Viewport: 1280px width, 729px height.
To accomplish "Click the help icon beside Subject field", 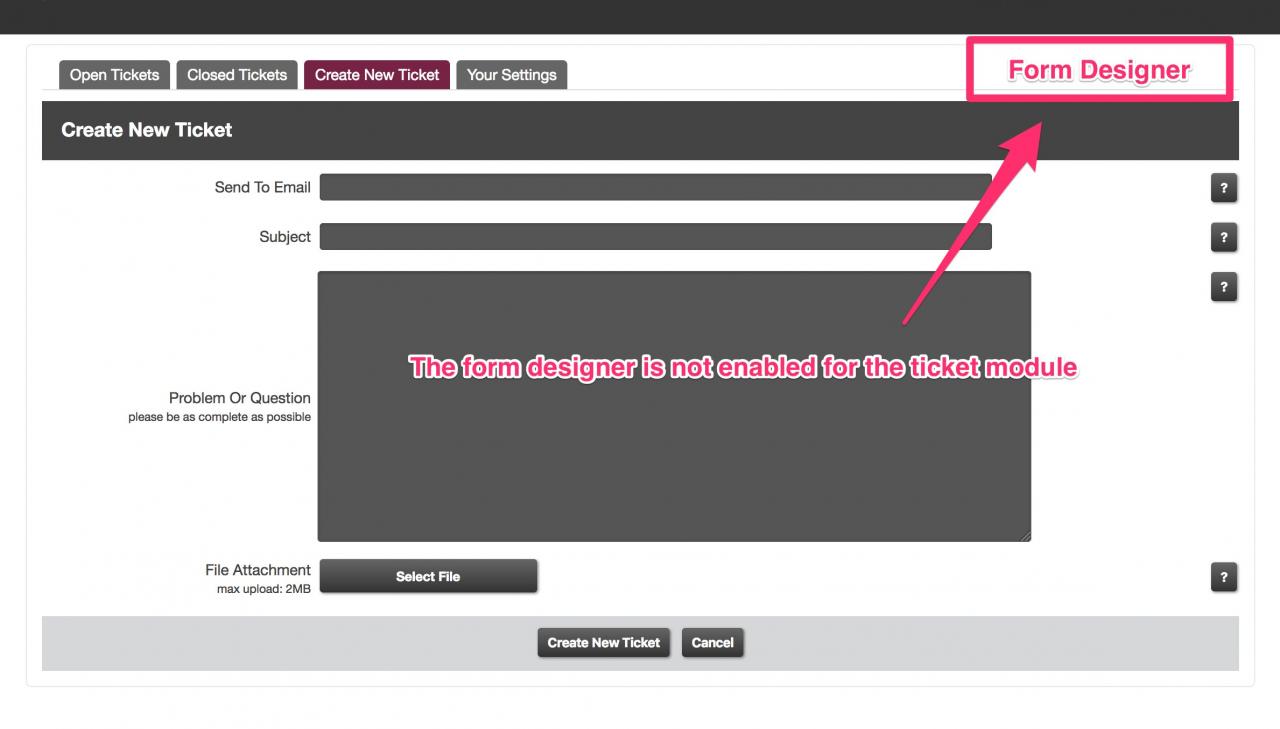I will tap(1224, 237).
